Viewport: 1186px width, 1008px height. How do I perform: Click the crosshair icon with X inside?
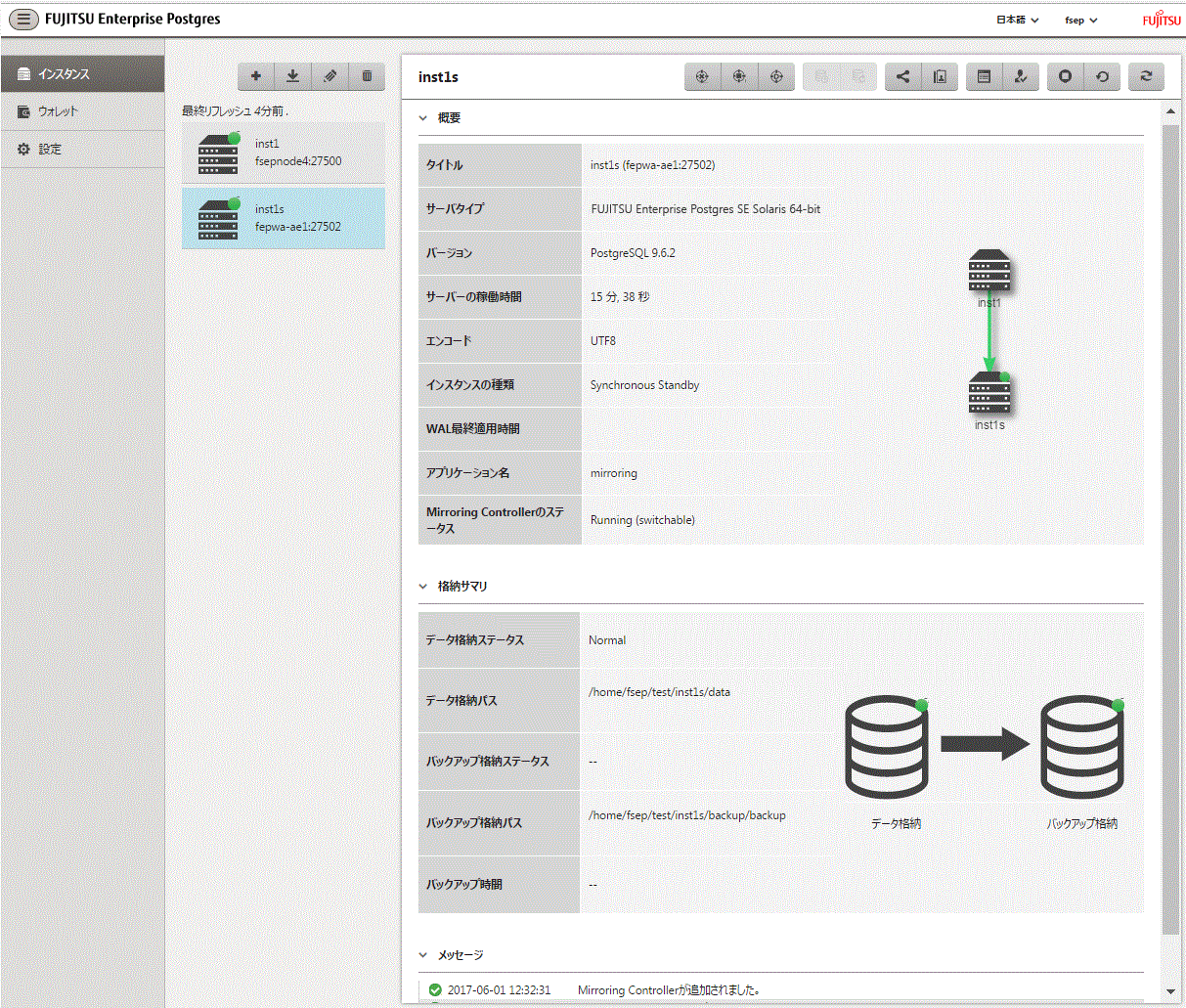(x=702, y=76)
